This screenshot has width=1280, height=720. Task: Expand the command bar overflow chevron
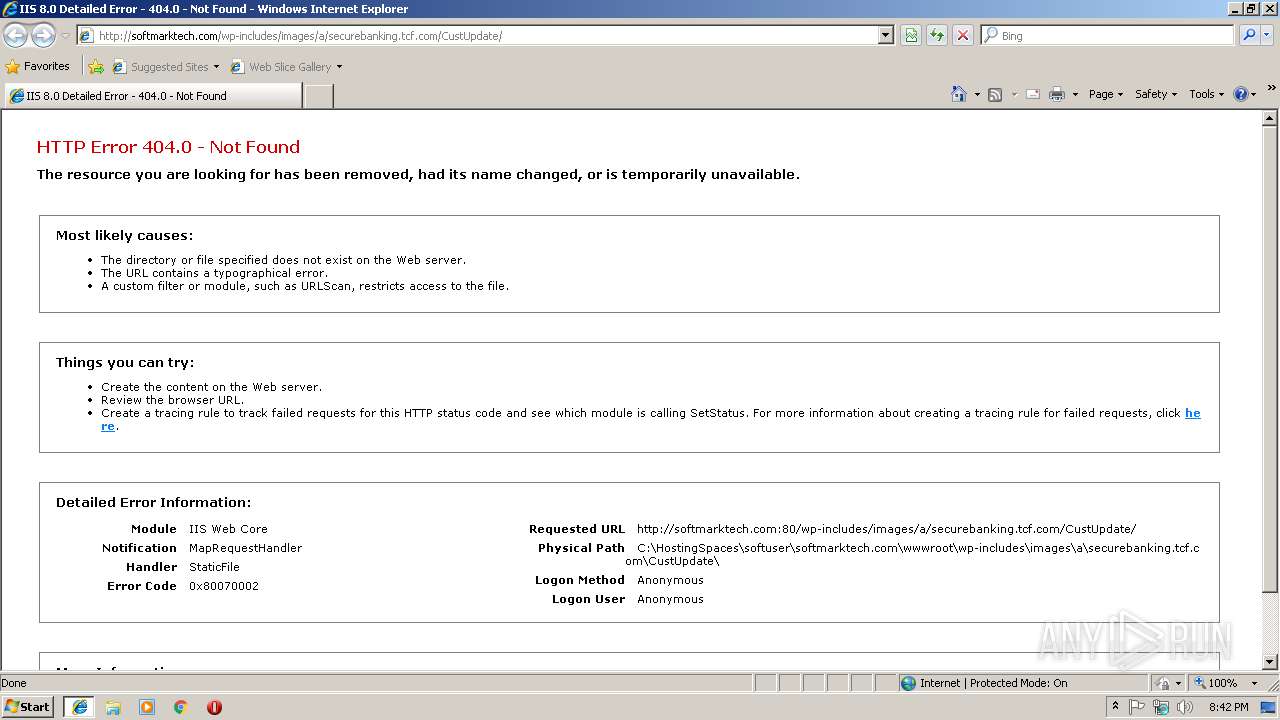click(x=1271, y=89)
